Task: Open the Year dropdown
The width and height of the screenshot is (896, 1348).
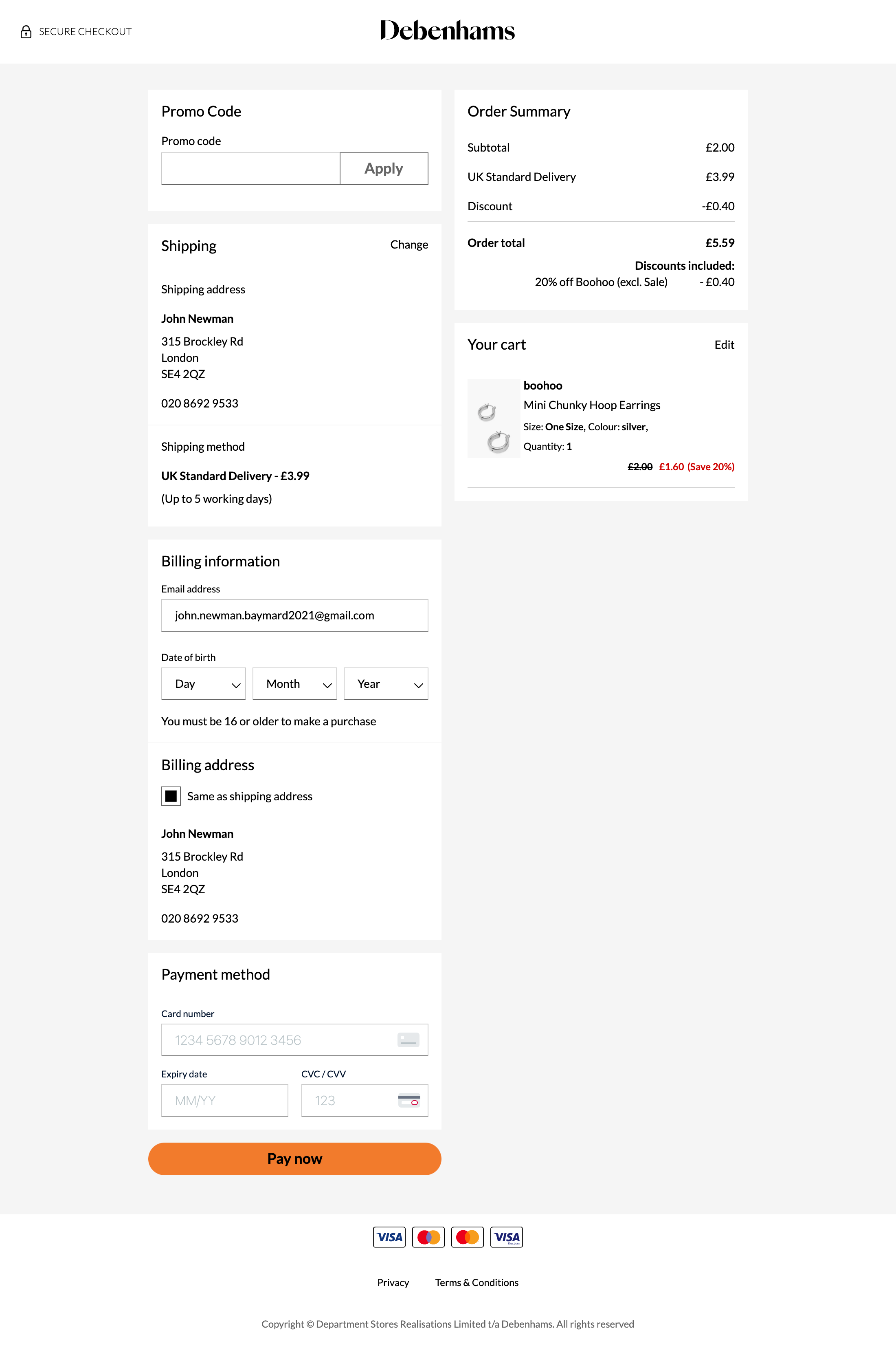Action: point(386,684)
